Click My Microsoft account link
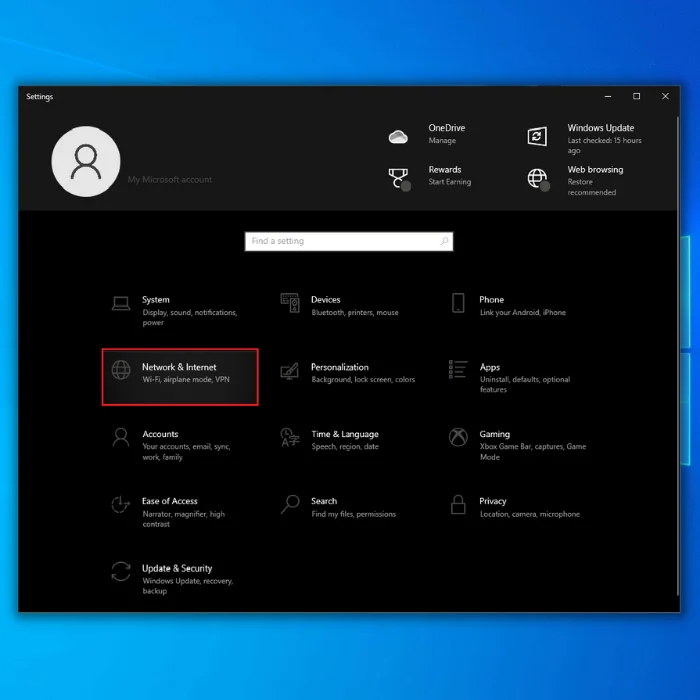This screenshot has height=700, width=700. (x=170, y=179)
